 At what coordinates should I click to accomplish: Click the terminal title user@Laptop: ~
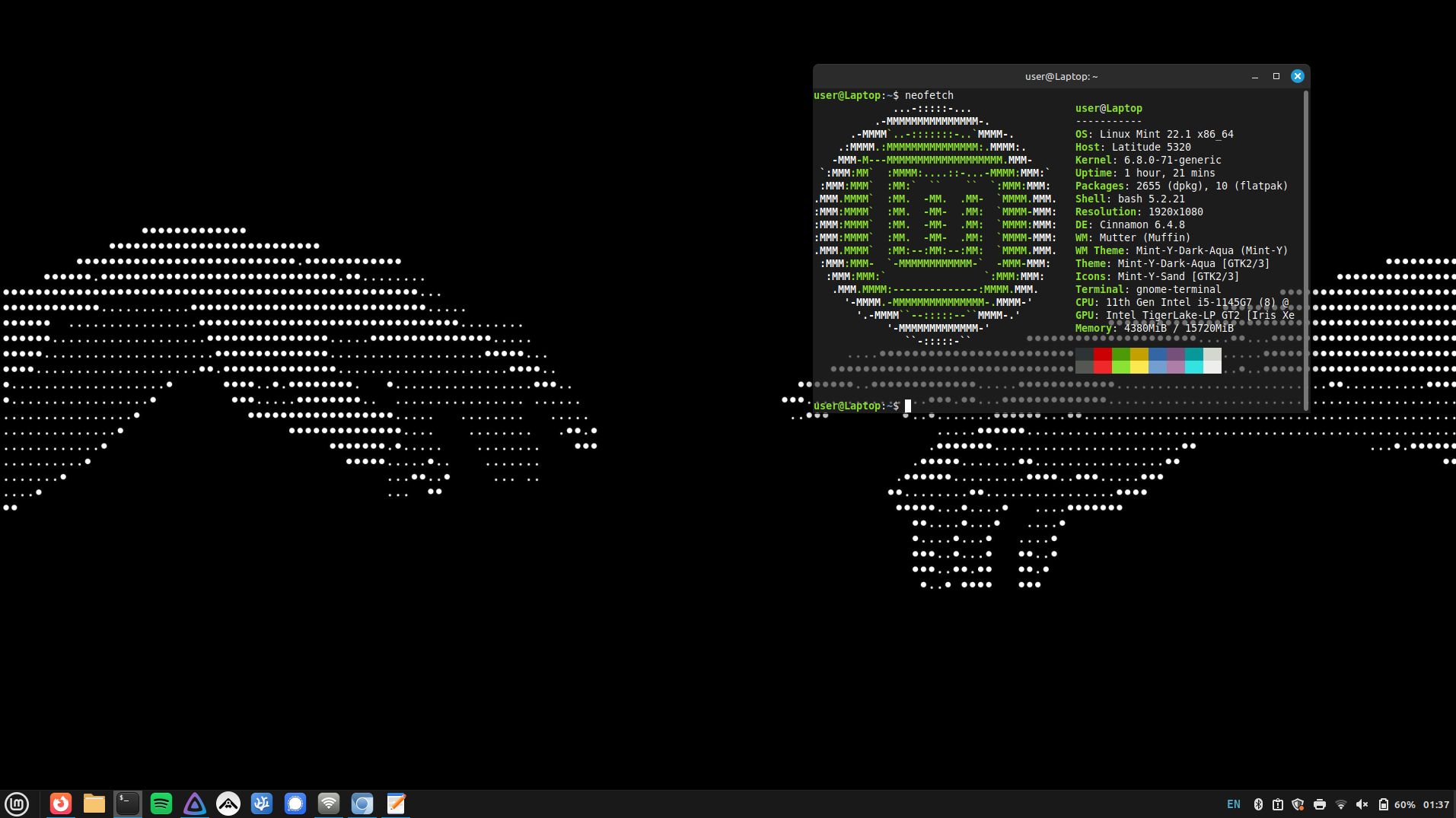[1061, 76]
